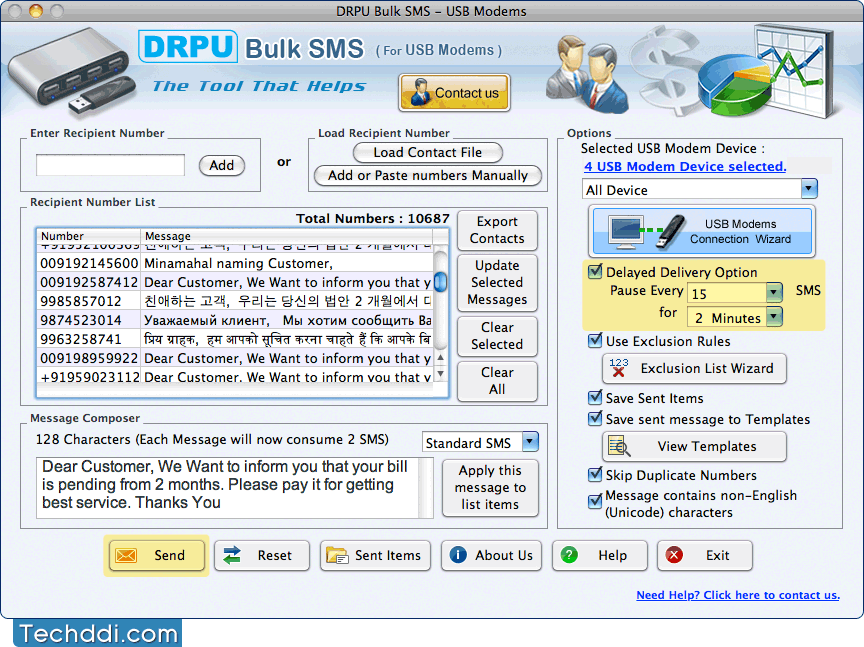Click the green-blue arrows Reset icon

[232, 556]
